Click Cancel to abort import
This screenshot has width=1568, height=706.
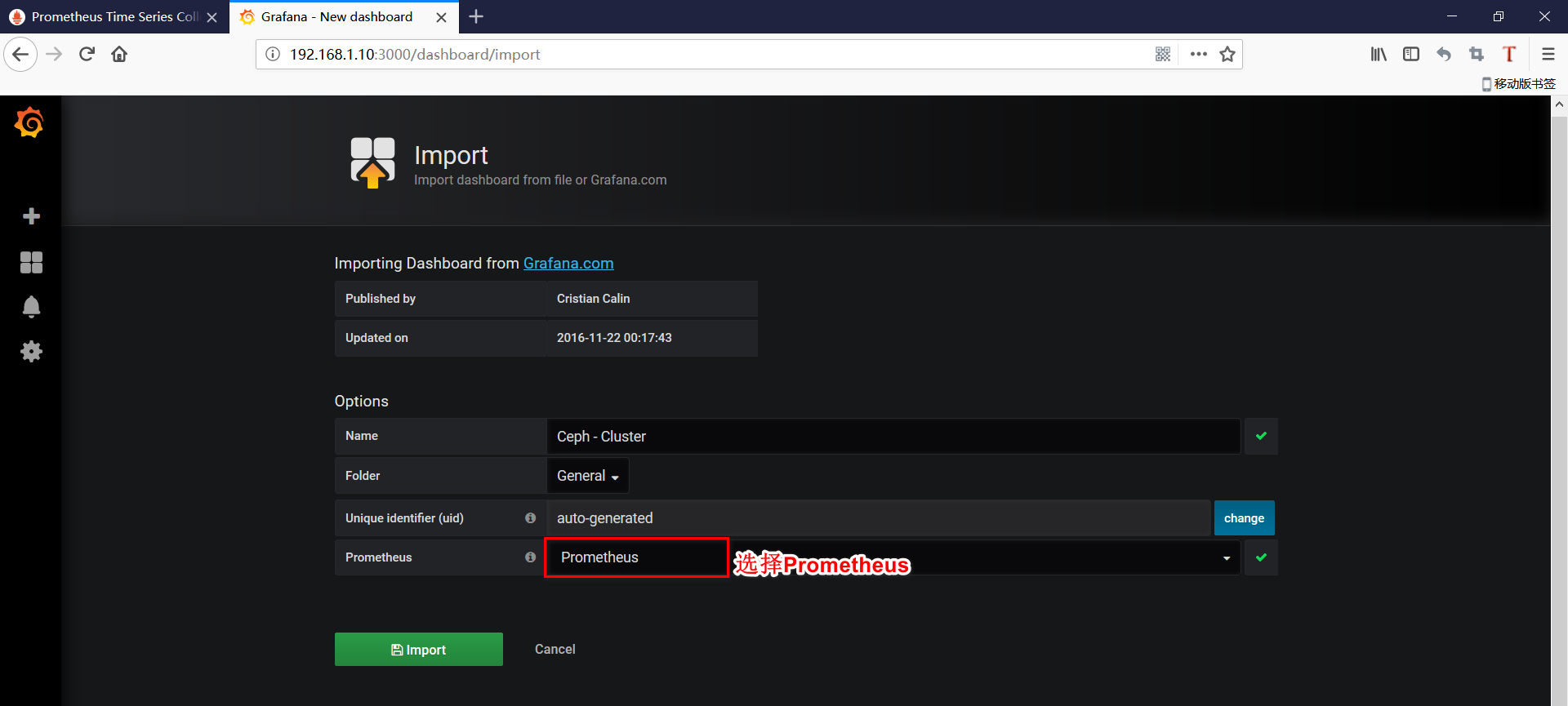tap(555, 650)
